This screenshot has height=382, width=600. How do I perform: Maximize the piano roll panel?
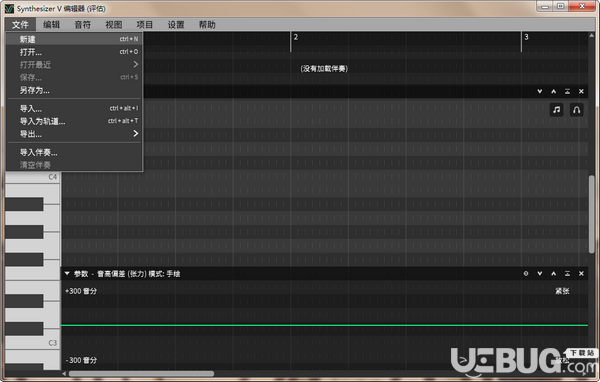click(567, 91)
